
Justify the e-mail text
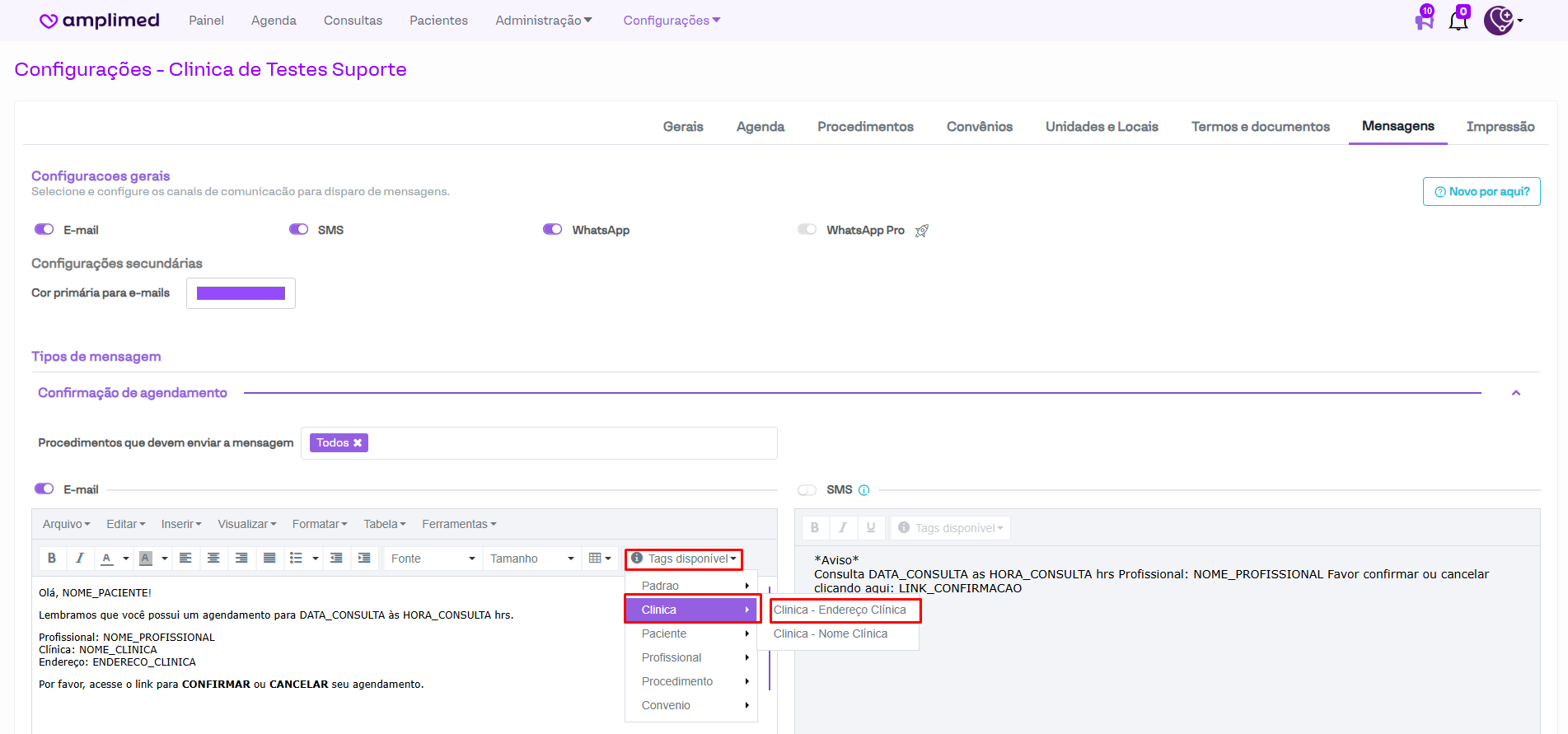pyautogui.click(x=269, y=559)
